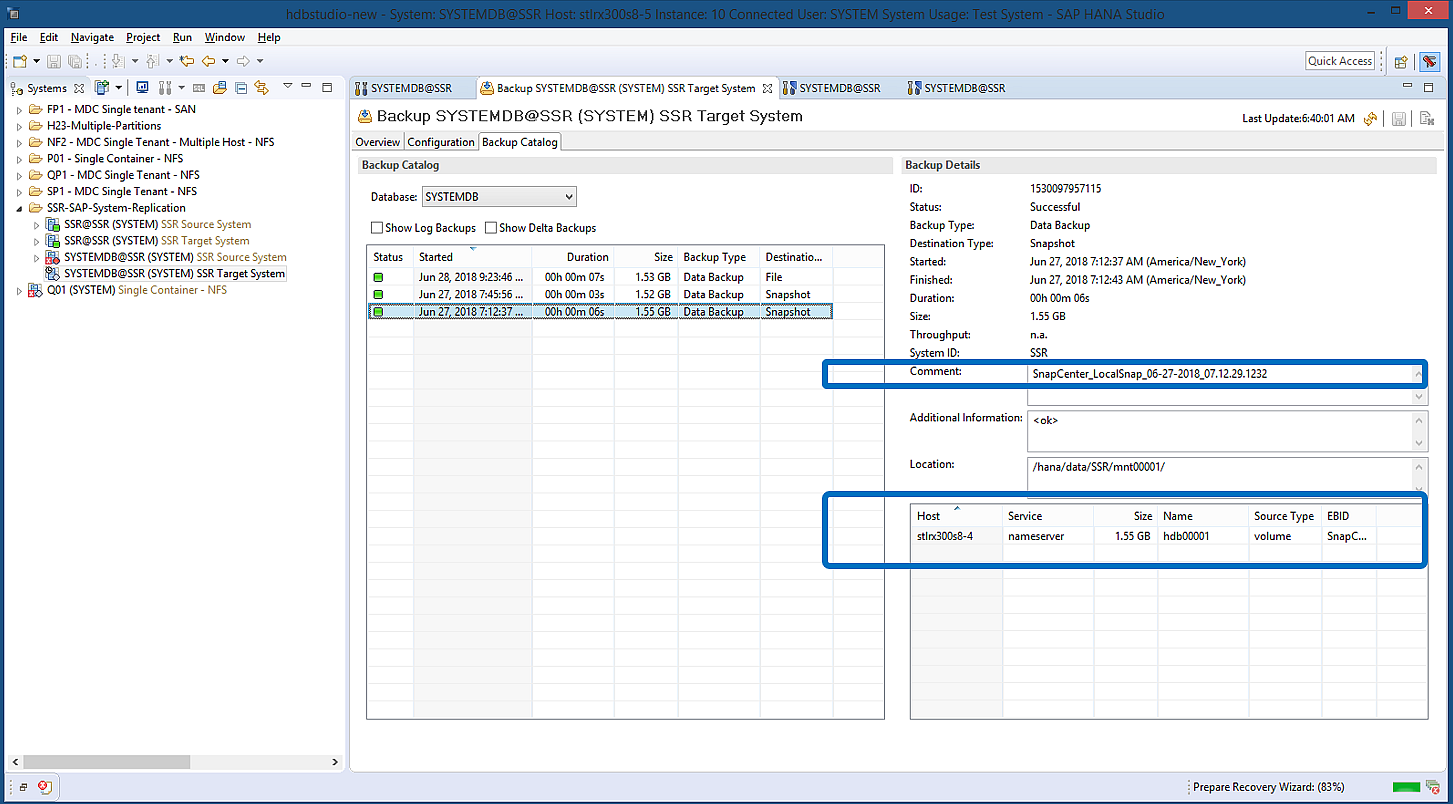Enable Show Delta Backups checkbox
This screenshot has width=1453, height=804.
[491, 228]
